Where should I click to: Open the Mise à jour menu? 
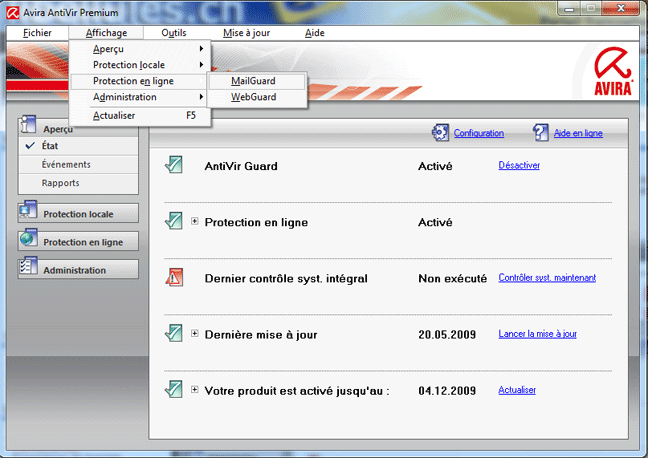point(246,33)
